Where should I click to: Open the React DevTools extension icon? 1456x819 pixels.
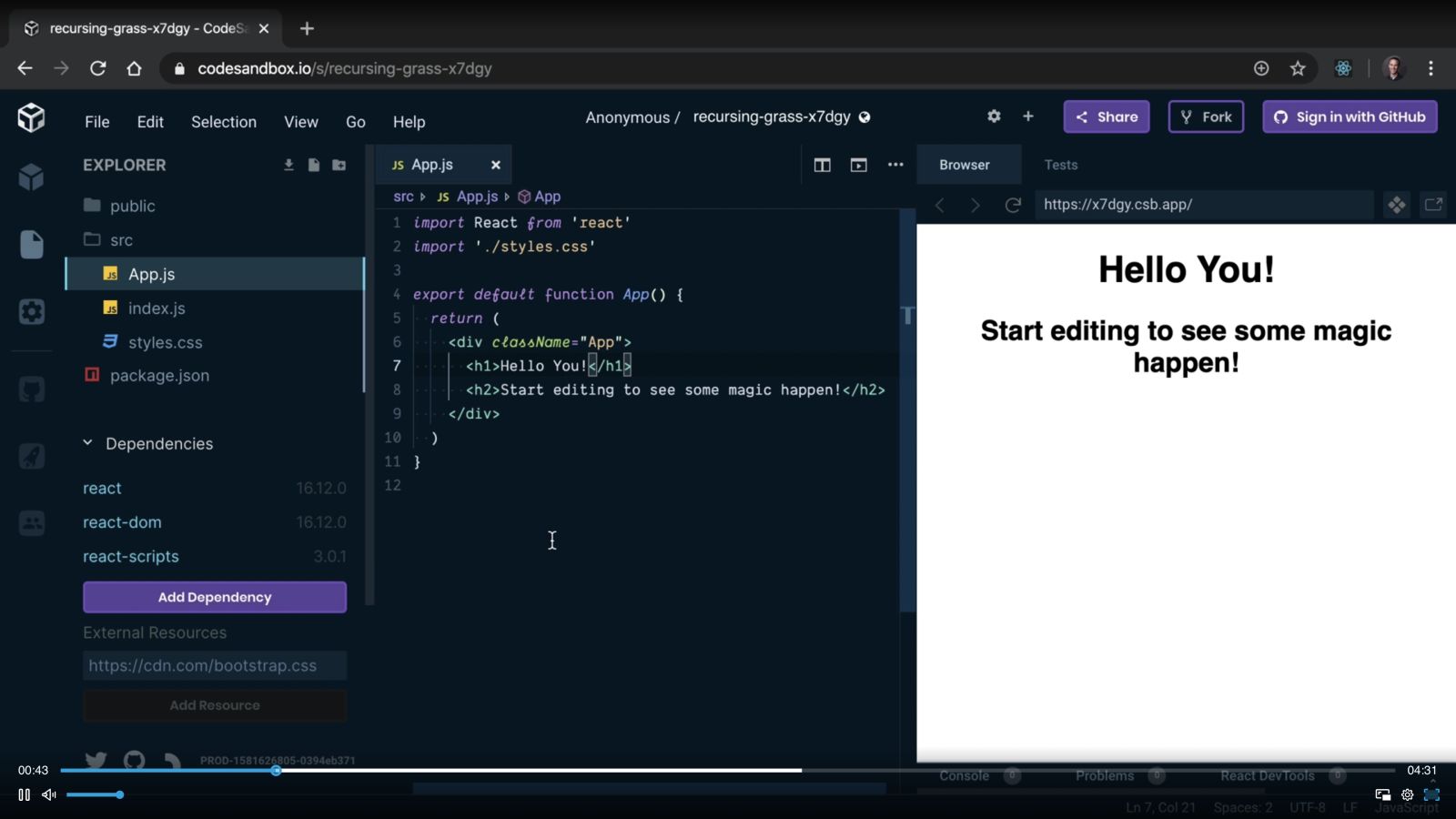1343,68
